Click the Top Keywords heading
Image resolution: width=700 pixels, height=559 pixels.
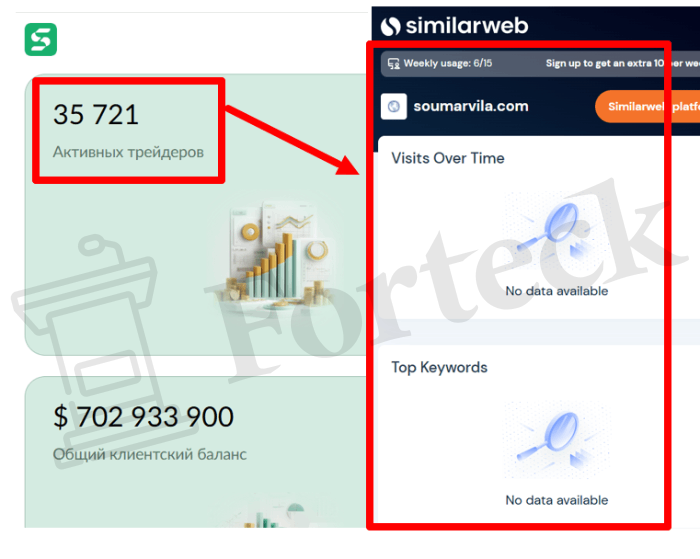439,367
